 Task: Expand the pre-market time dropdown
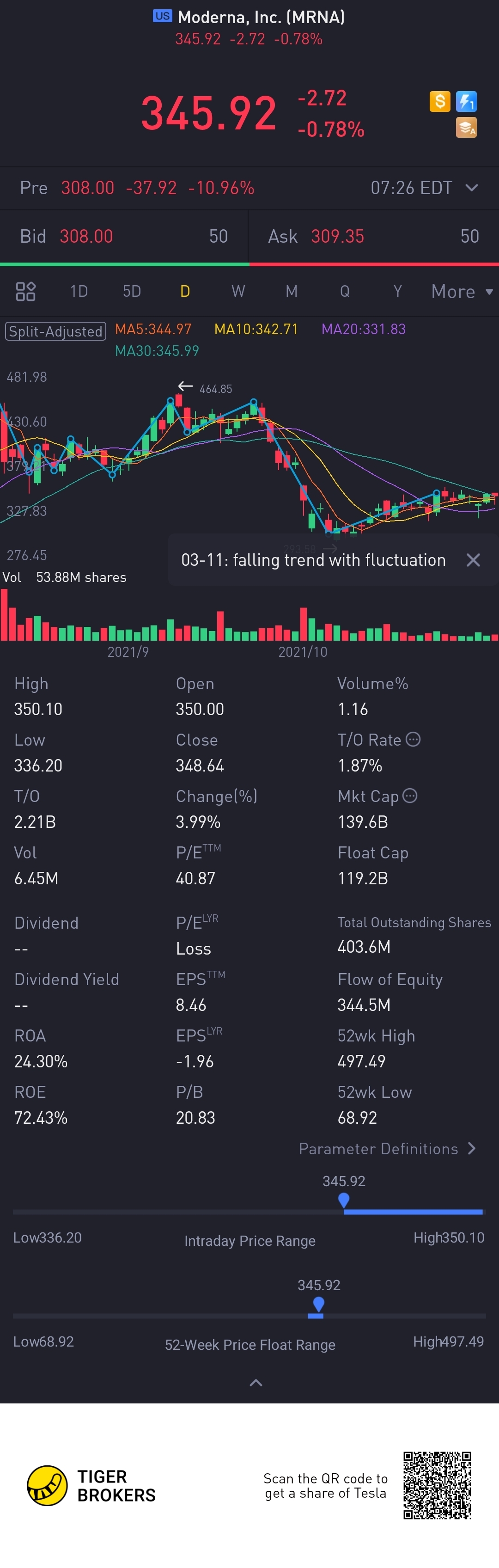[472, 188]
